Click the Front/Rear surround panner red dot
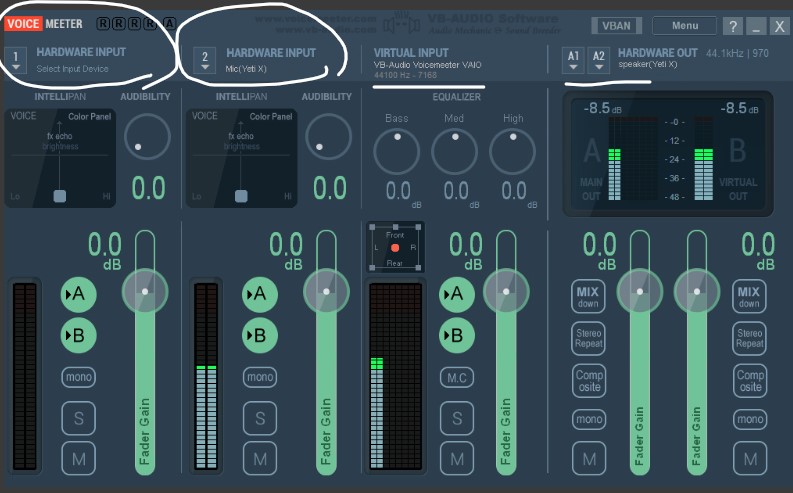The height and width of the screenshot is (493, 793). click(x=395, y=248)
